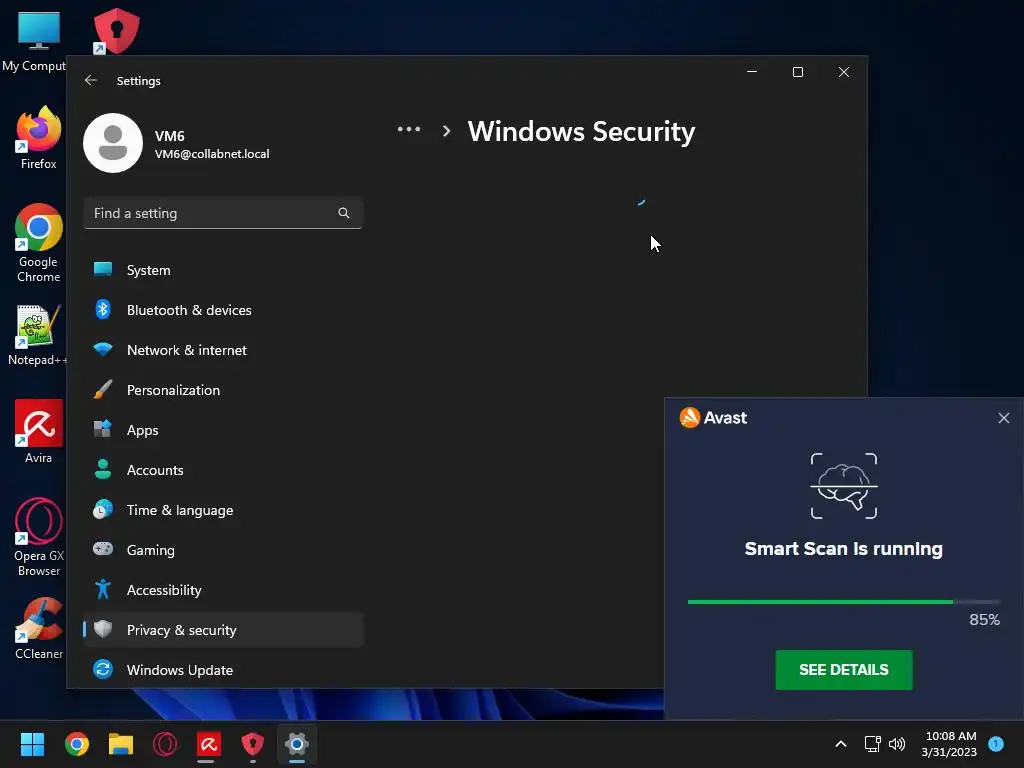The image size is (1024, 768).
Task: Open Accessibility settings
Action: pyautogui.click(x=223, y=590)
